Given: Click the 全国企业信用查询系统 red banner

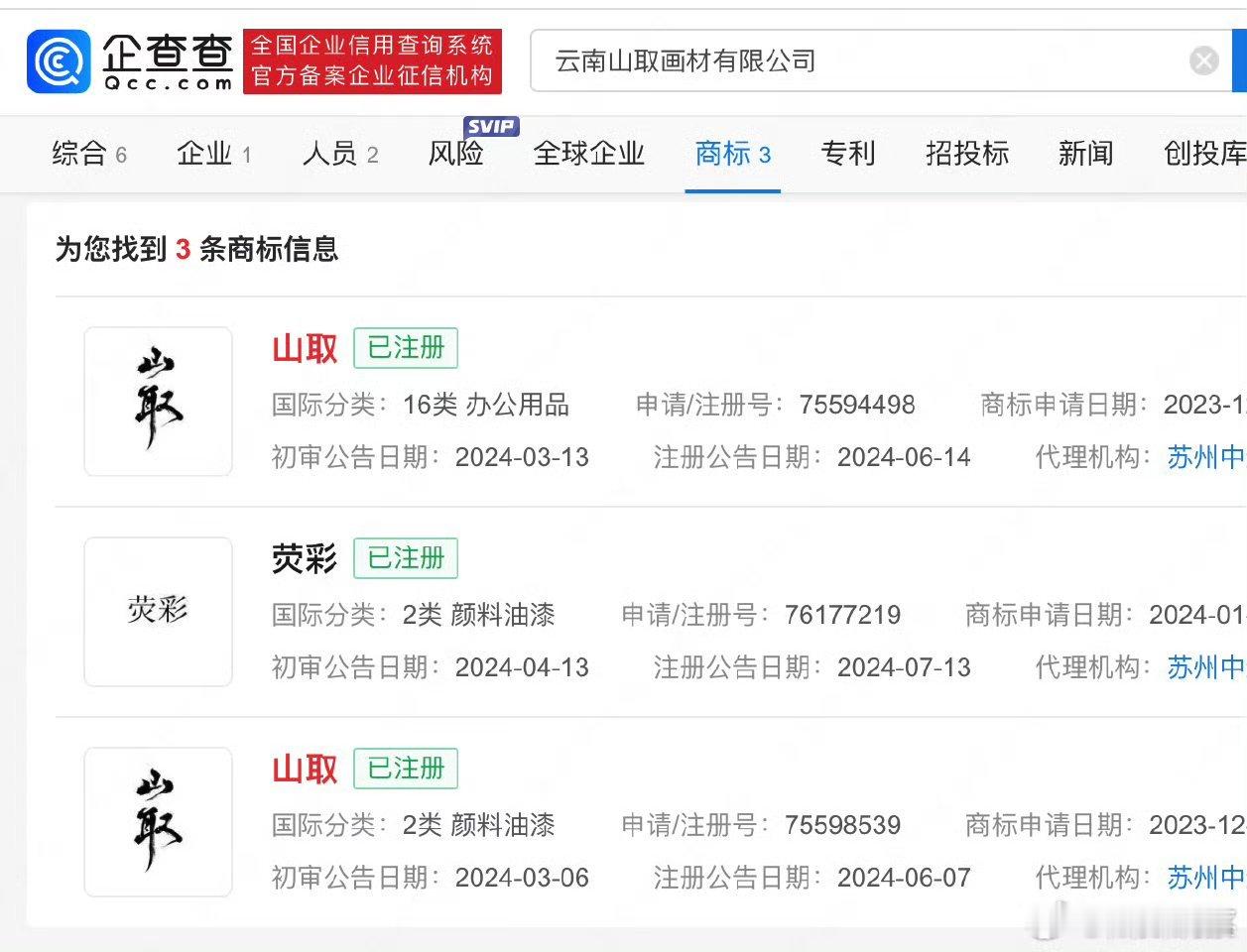Looking at the screenshot, I should 373,61.
